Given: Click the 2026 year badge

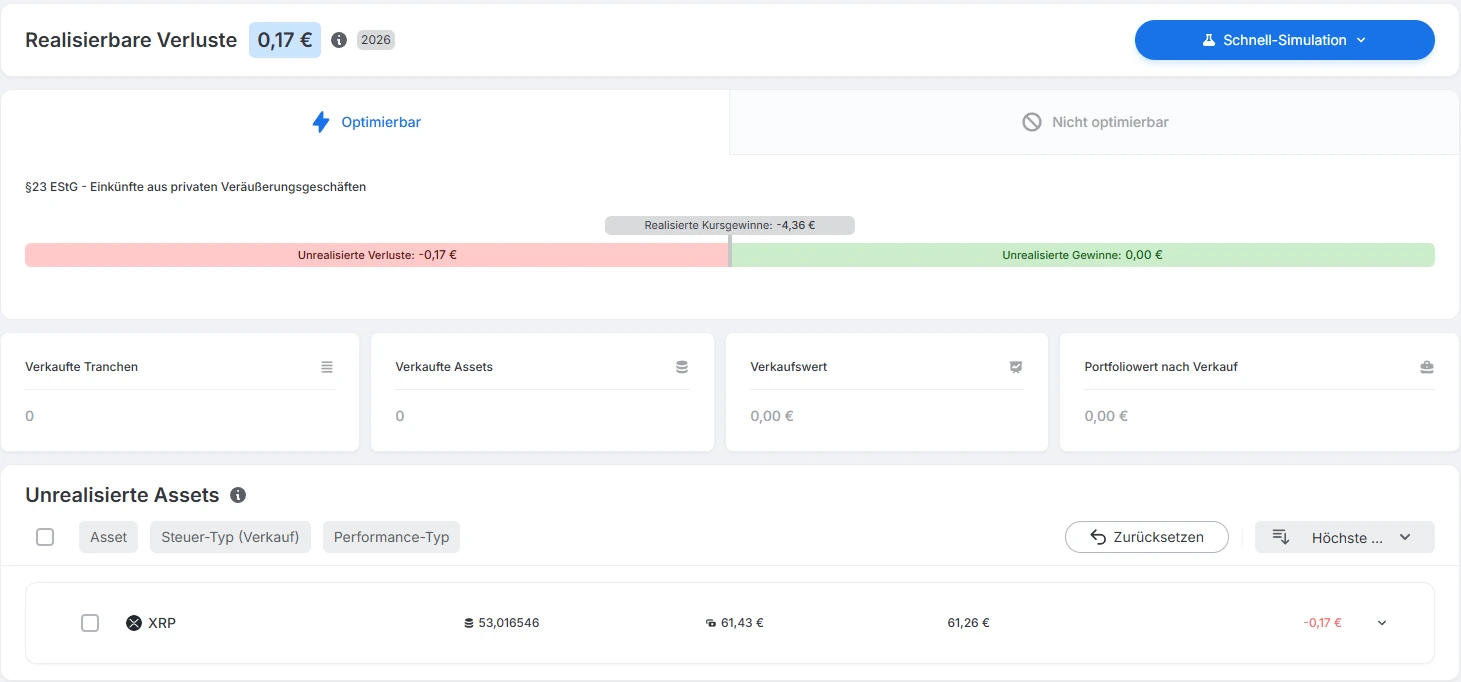Looking at the screenshot, I should [376, 40].
